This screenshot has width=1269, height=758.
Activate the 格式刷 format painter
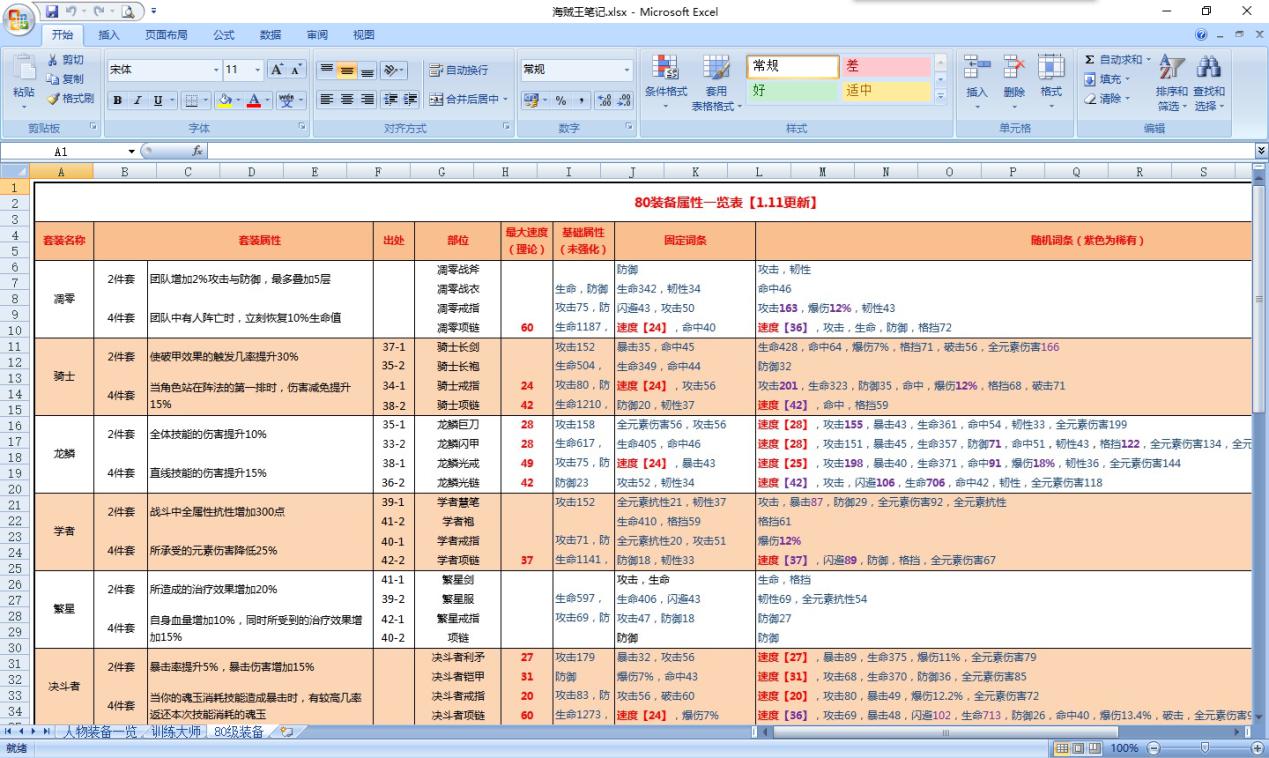[70, 98]
